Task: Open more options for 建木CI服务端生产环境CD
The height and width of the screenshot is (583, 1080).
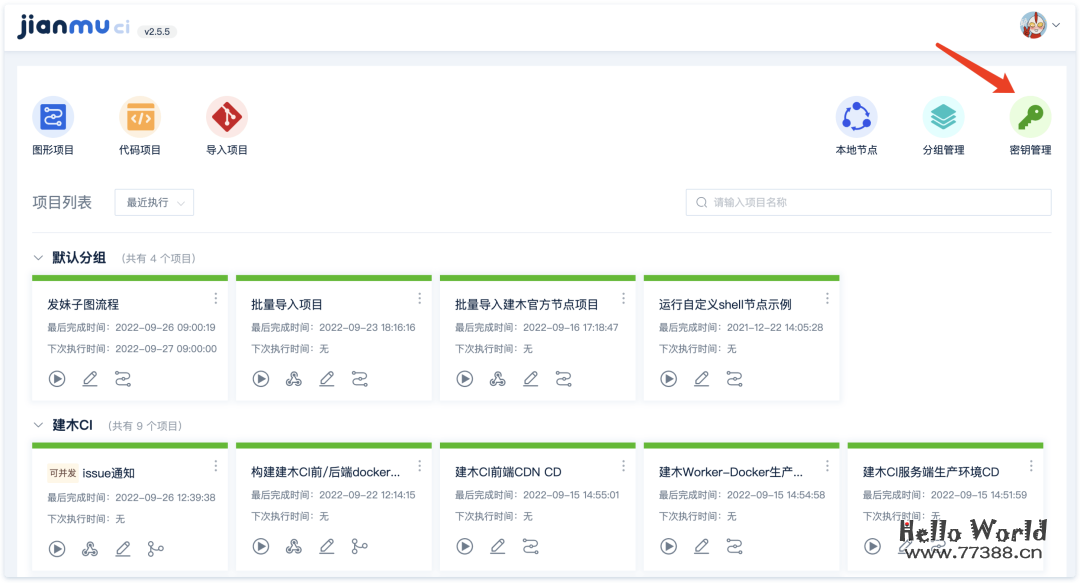Action: 1031,467
